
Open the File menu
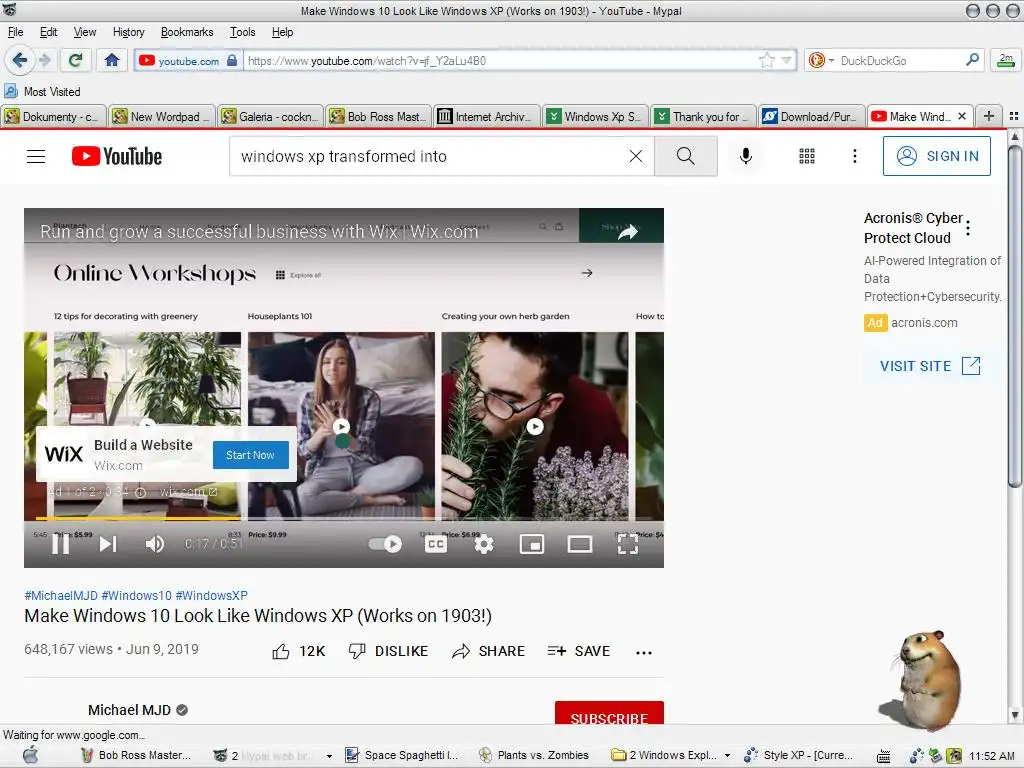point(16,32)
